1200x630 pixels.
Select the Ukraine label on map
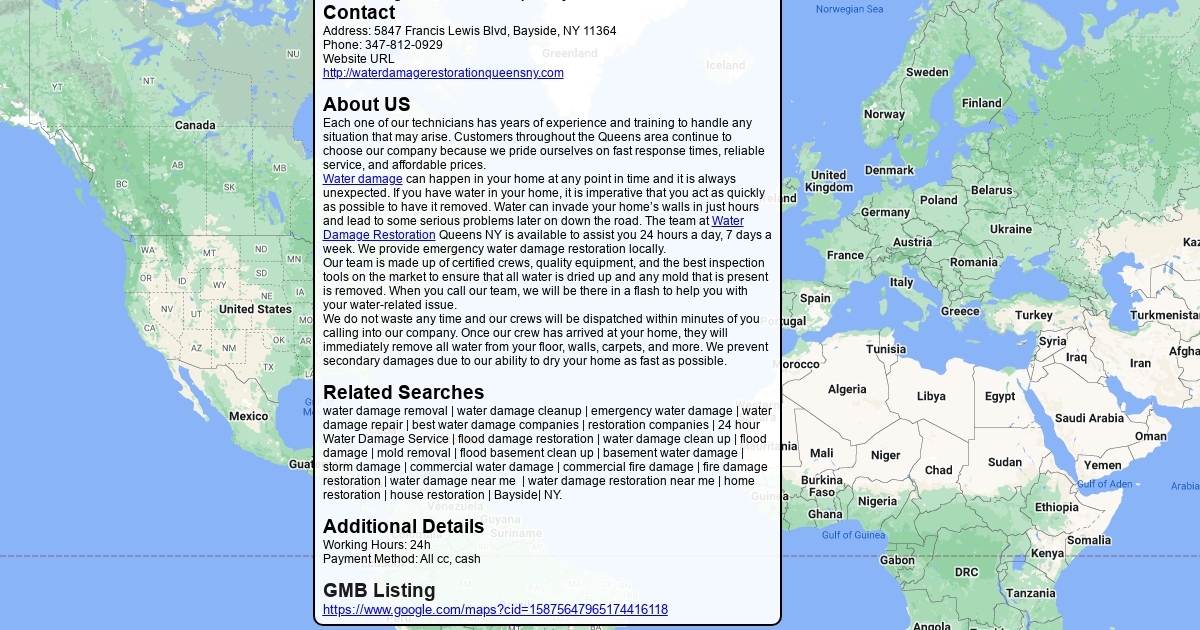1010,229
